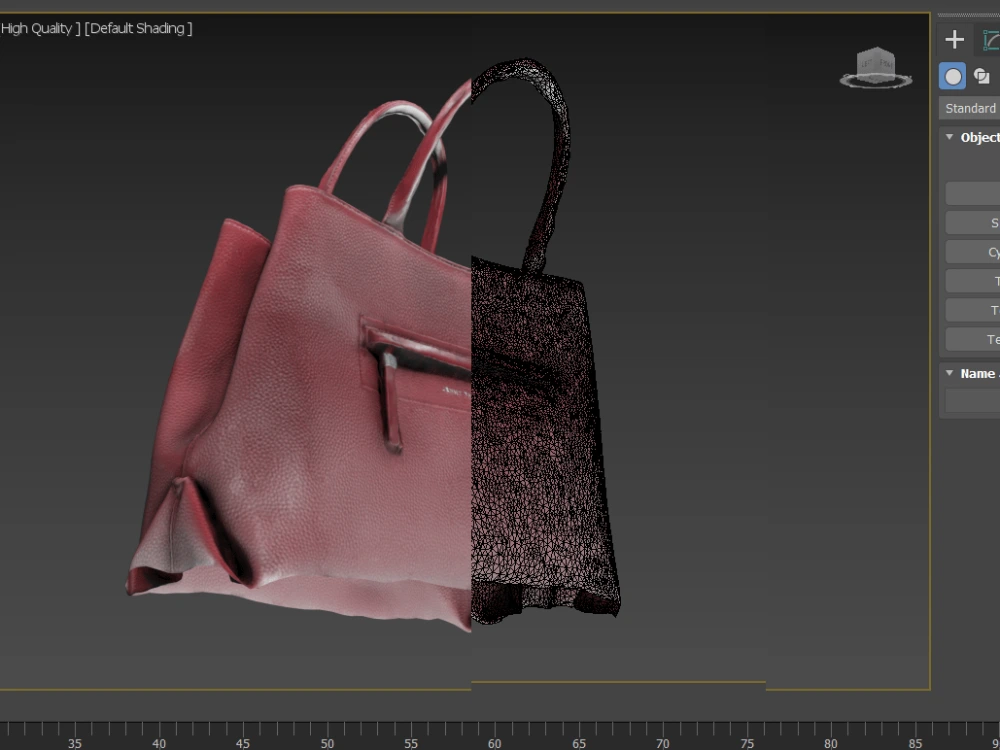Viewport: 1000px width, 750px height.
Task: Open the High Quality viewport menu
Action: click(35, 28)
